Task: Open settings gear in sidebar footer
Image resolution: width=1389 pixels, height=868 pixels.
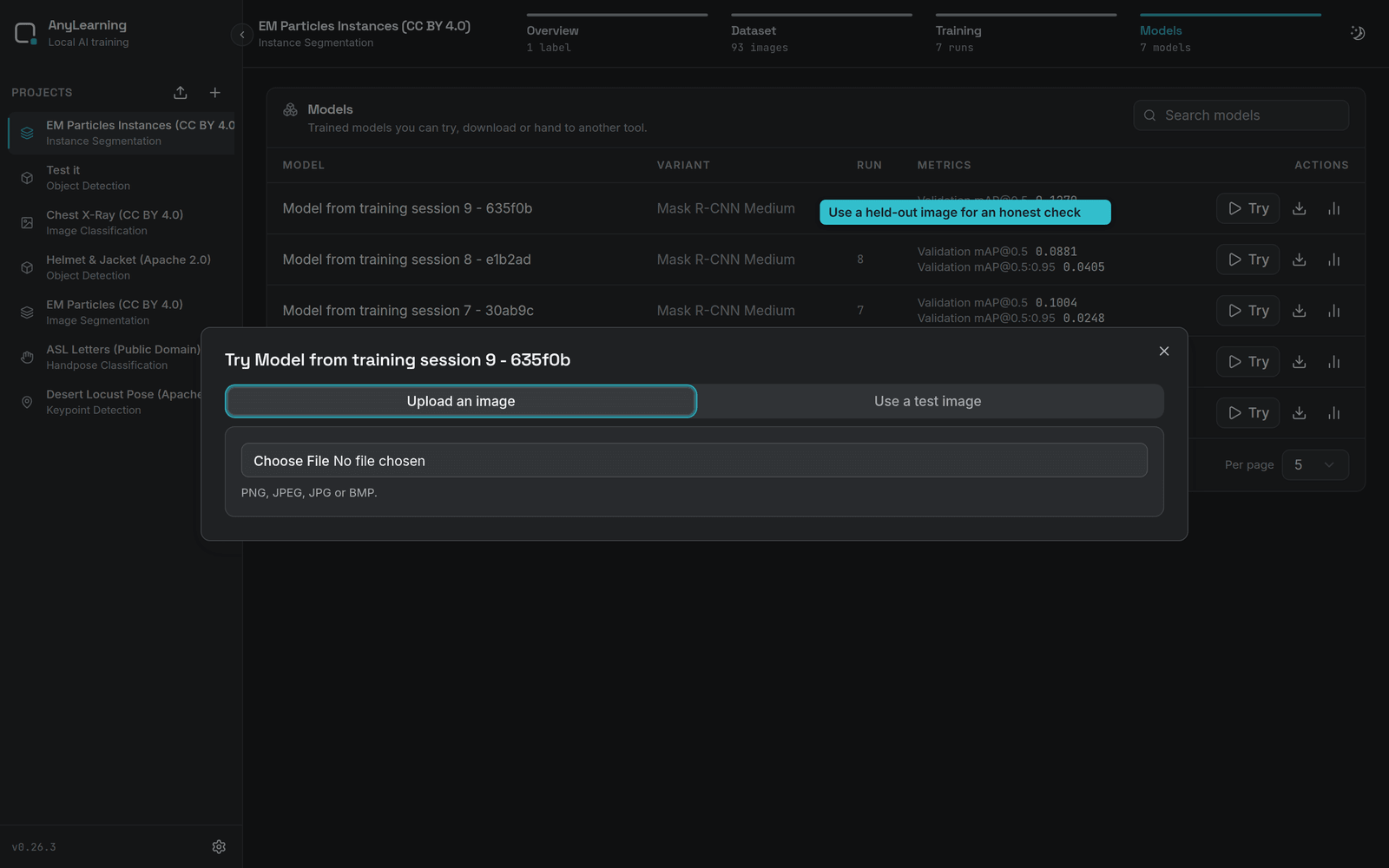Action: [219, 846]
